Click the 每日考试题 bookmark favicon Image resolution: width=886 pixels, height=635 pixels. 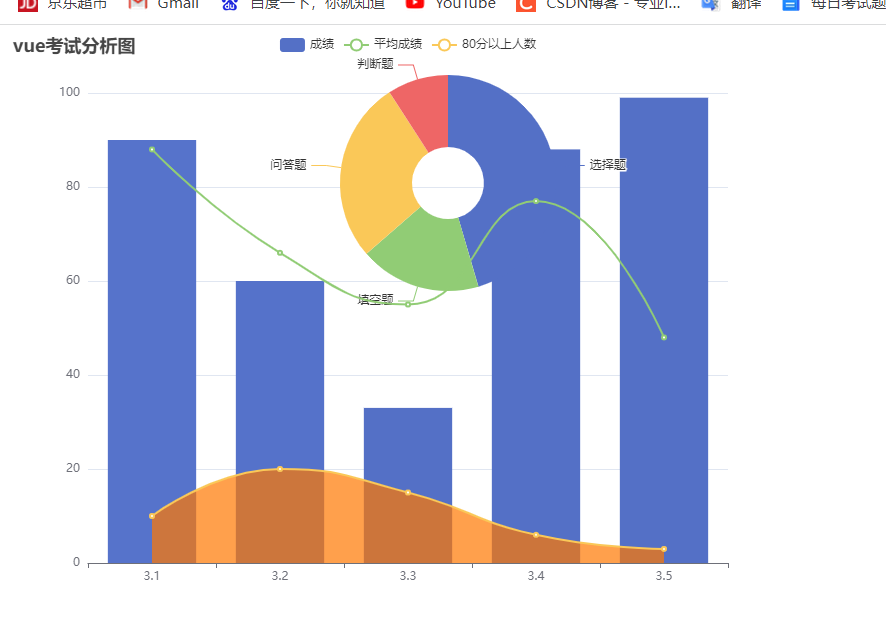point(789,4)
